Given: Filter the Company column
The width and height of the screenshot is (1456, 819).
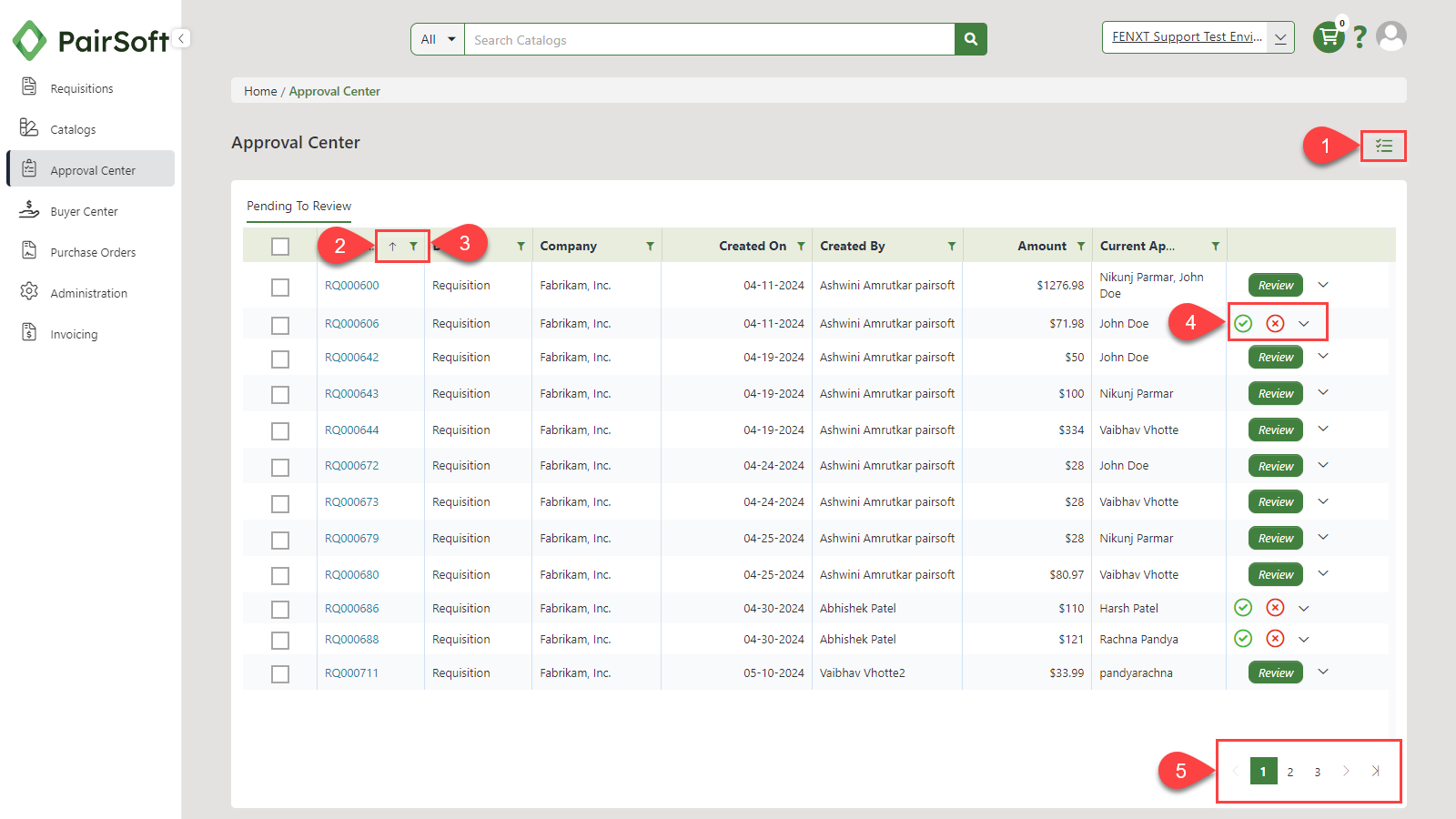Looking at the screenshot, I should [650, 246].
